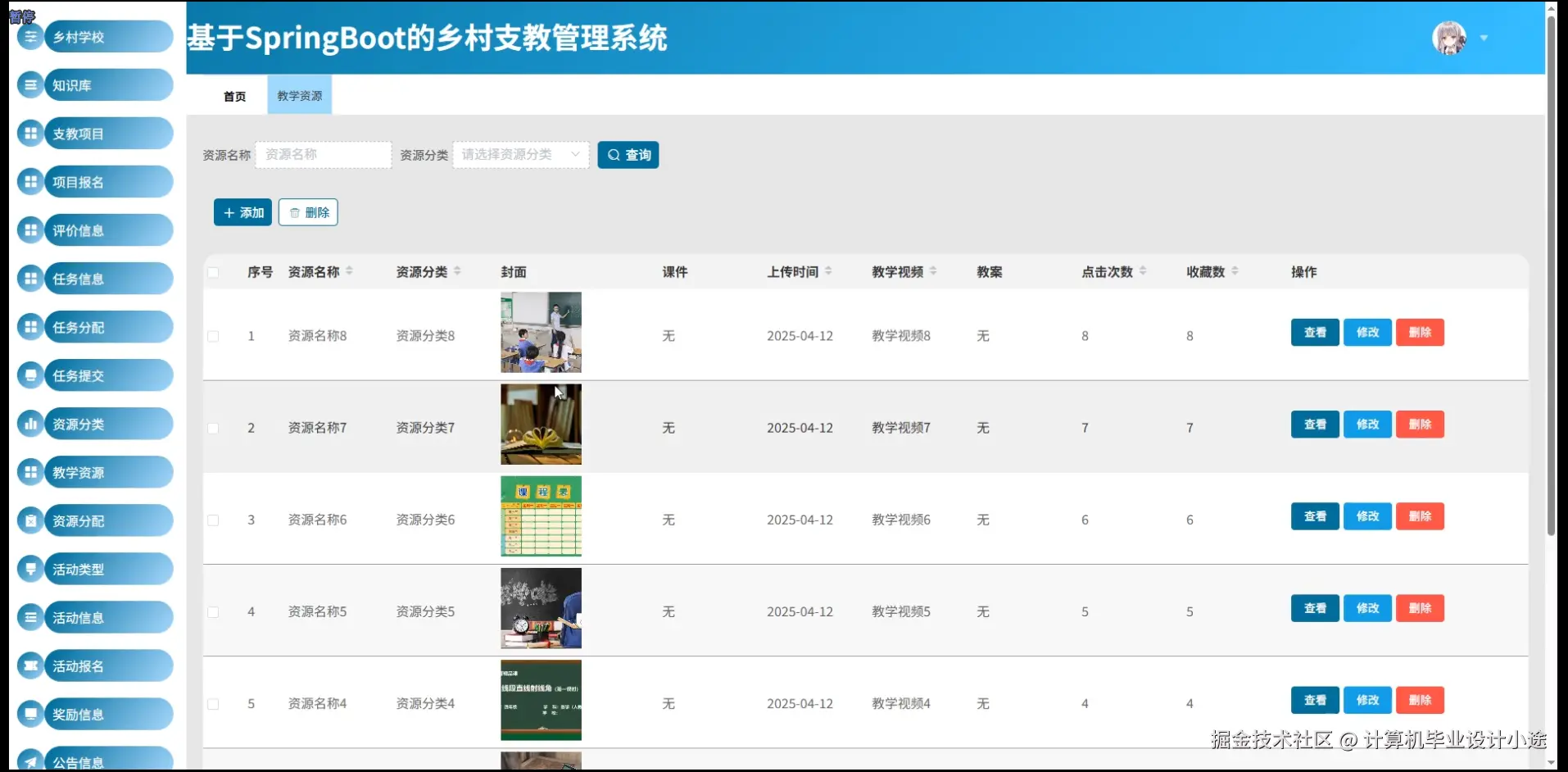The width and height of the screenshot is (1568, 772).
Task: Click the 添加 button
Action: [x=242, y=212]
